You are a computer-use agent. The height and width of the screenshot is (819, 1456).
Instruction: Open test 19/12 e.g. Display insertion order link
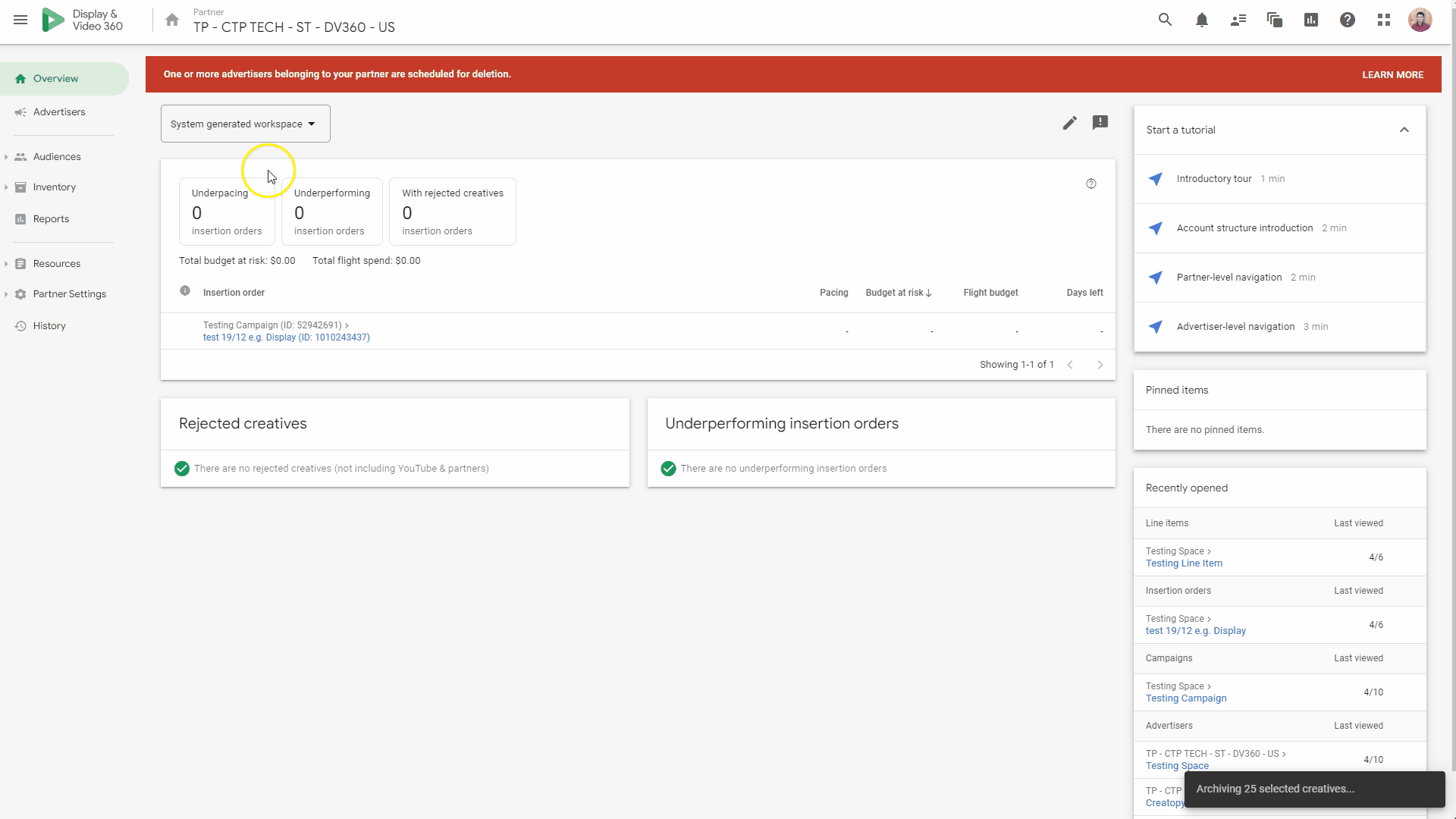pos(286,337)
